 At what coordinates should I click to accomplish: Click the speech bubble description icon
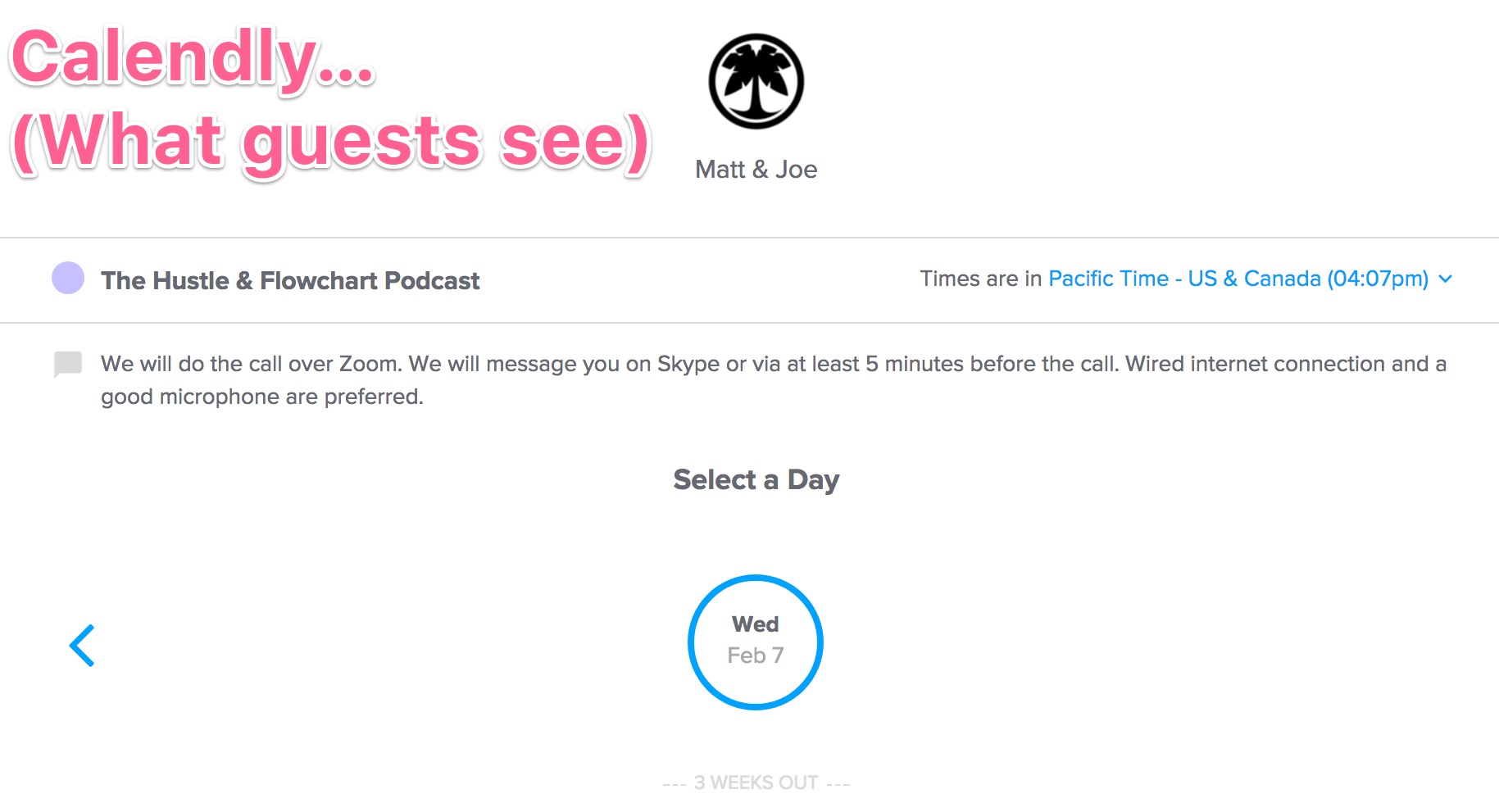68,364
